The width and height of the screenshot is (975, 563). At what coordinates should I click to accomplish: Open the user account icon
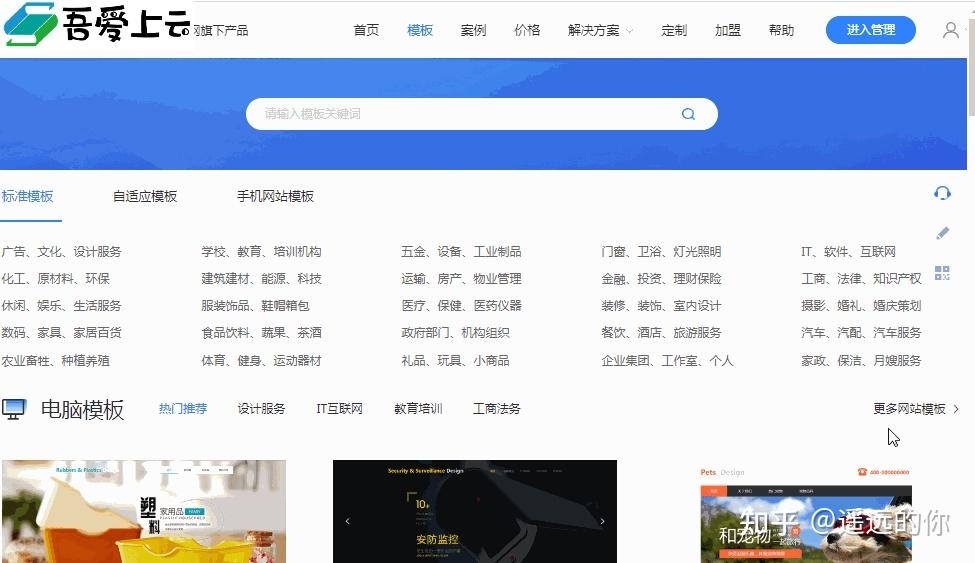click(x=950, y=30)
